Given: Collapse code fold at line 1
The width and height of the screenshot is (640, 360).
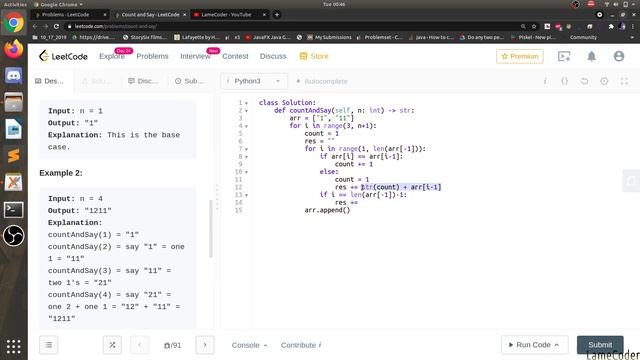Looking at the screenshot, I should click(x=247, y=103).
